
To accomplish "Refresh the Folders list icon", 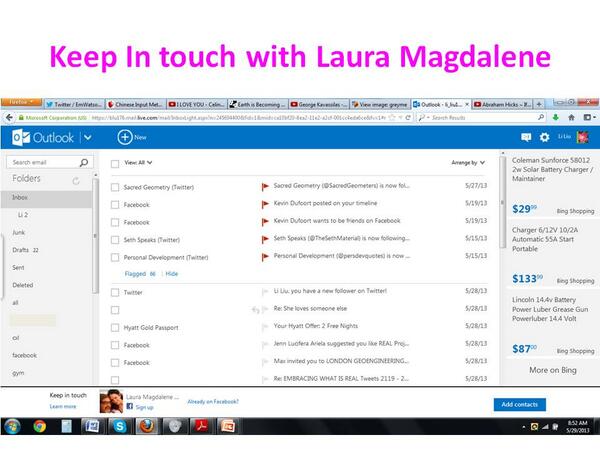I will tap(76, 181).
